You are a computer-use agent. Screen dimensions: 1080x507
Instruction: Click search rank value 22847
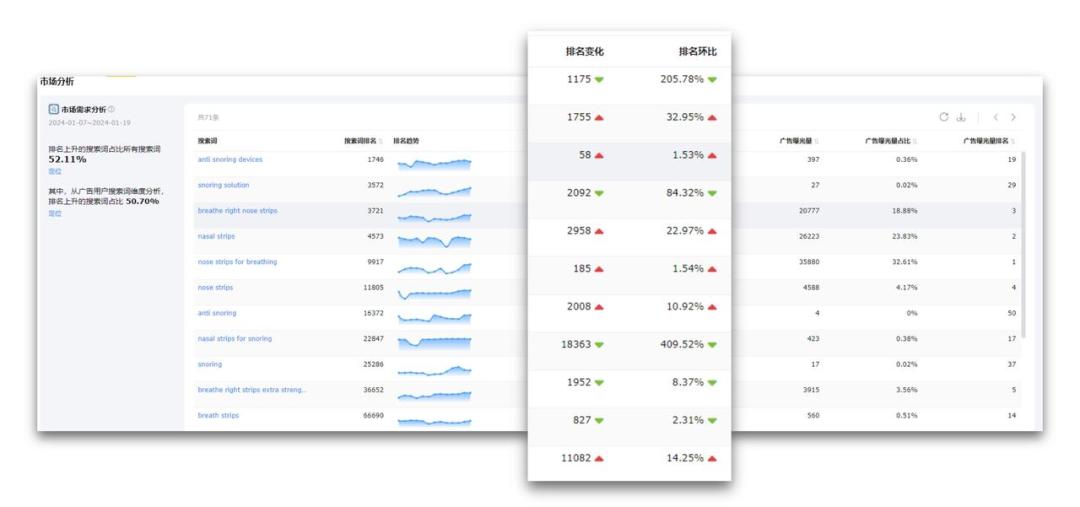pos(374,339)
